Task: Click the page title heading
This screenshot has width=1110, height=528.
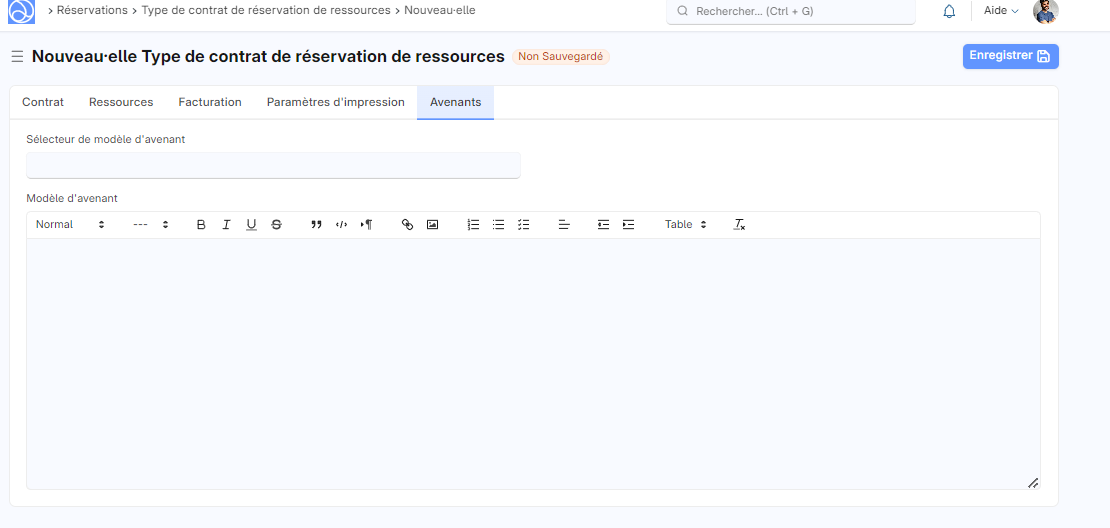Action: (268, 57)
